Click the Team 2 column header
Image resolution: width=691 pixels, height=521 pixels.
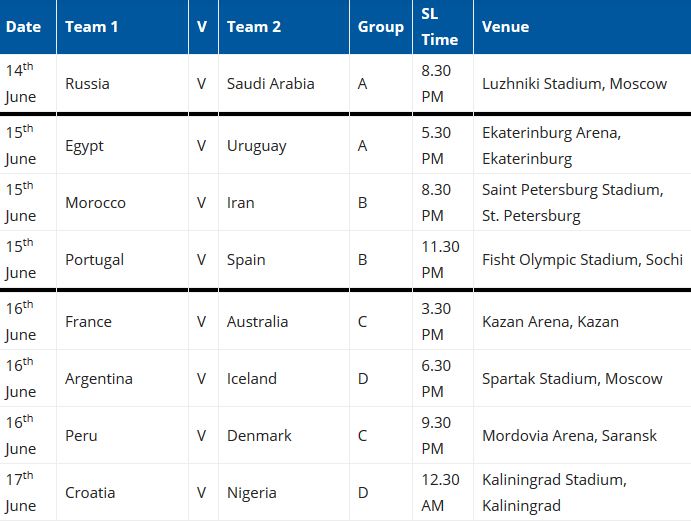pyautogui.click(x=284, y=27)
